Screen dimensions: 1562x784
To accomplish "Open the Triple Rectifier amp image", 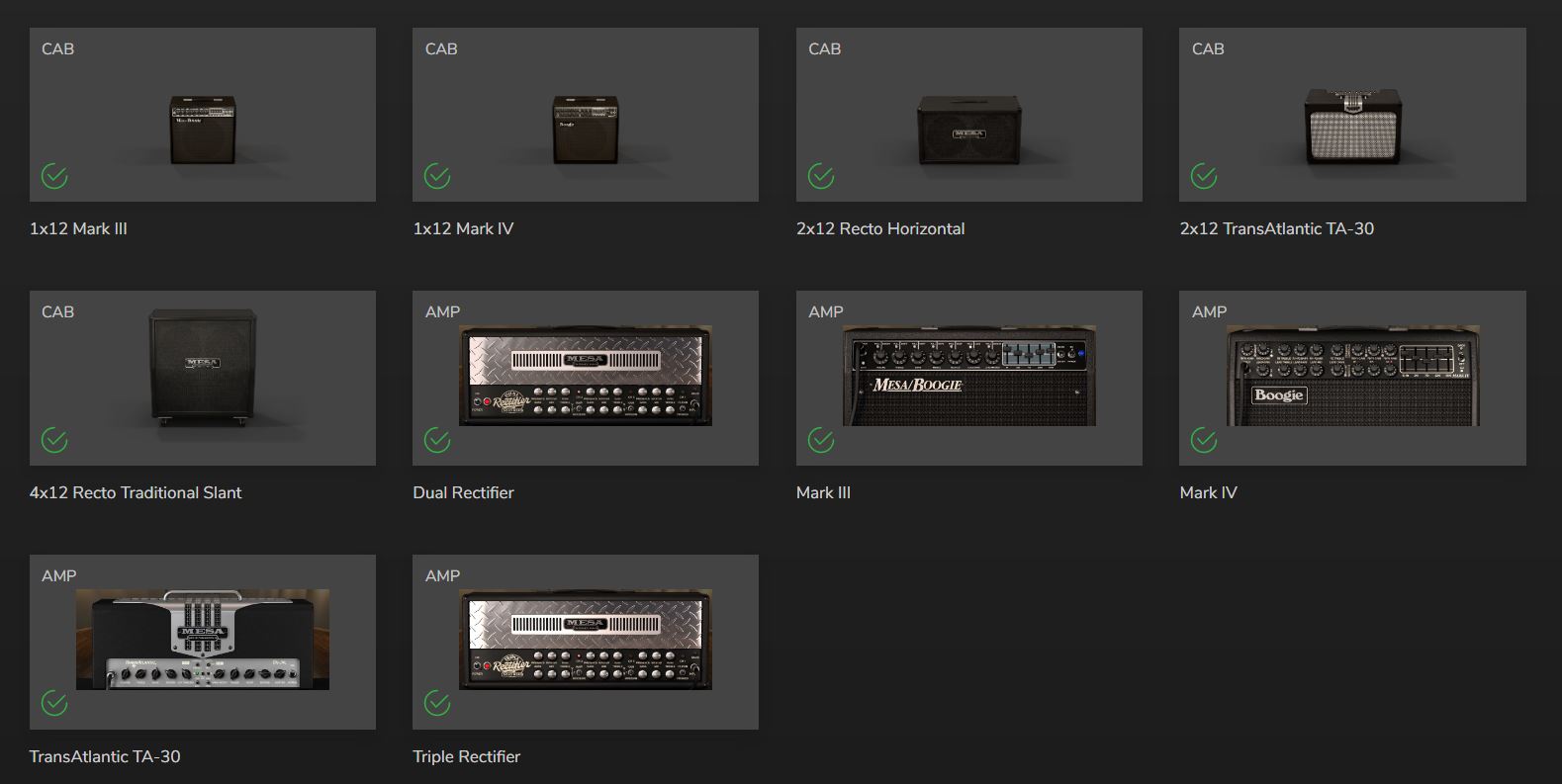I will pyautogui.click(x=586, y=640).
